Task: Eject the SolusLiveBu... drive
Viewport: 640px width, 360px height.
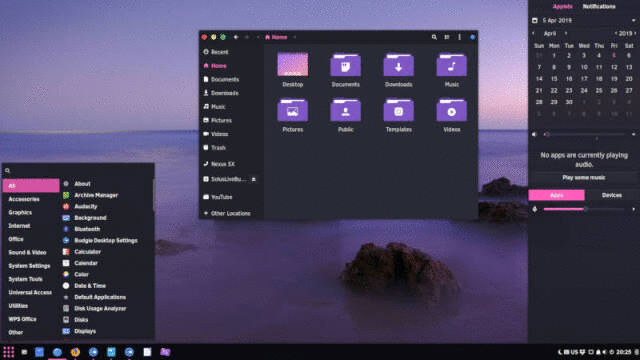Action: pyautogui.click(x=253, y=179)
